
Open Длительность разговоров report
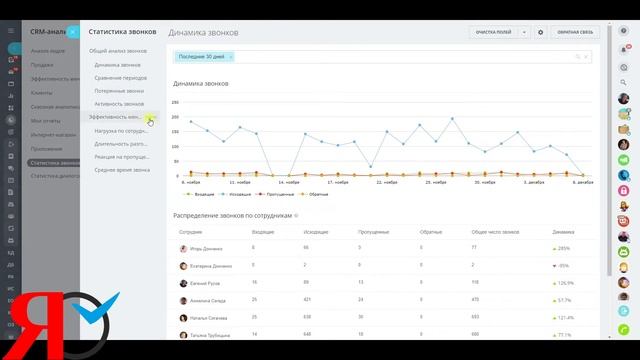121,144
